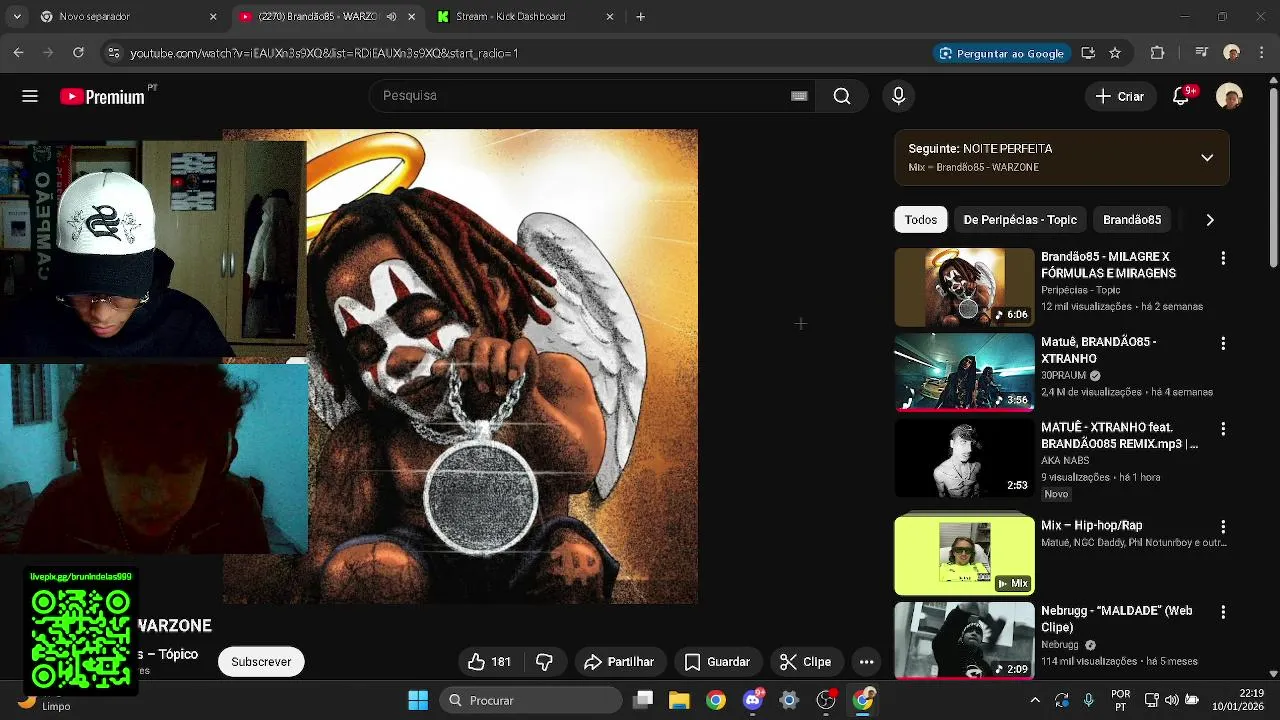Show hidden system tray icons

point(1035,700)
